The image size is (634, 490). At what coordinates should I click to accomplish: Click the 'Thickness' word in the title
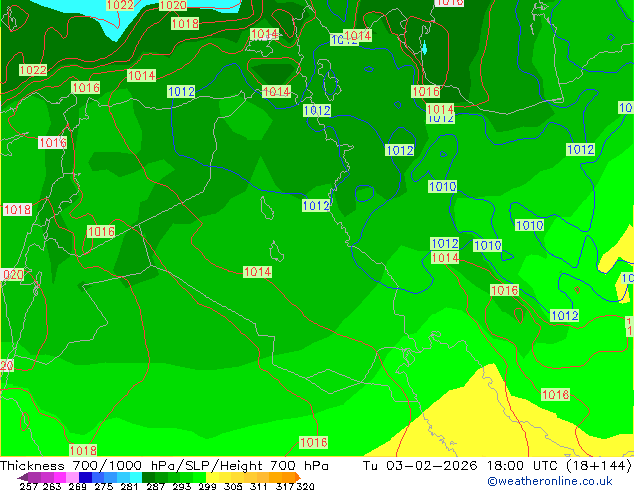[32, 466]
